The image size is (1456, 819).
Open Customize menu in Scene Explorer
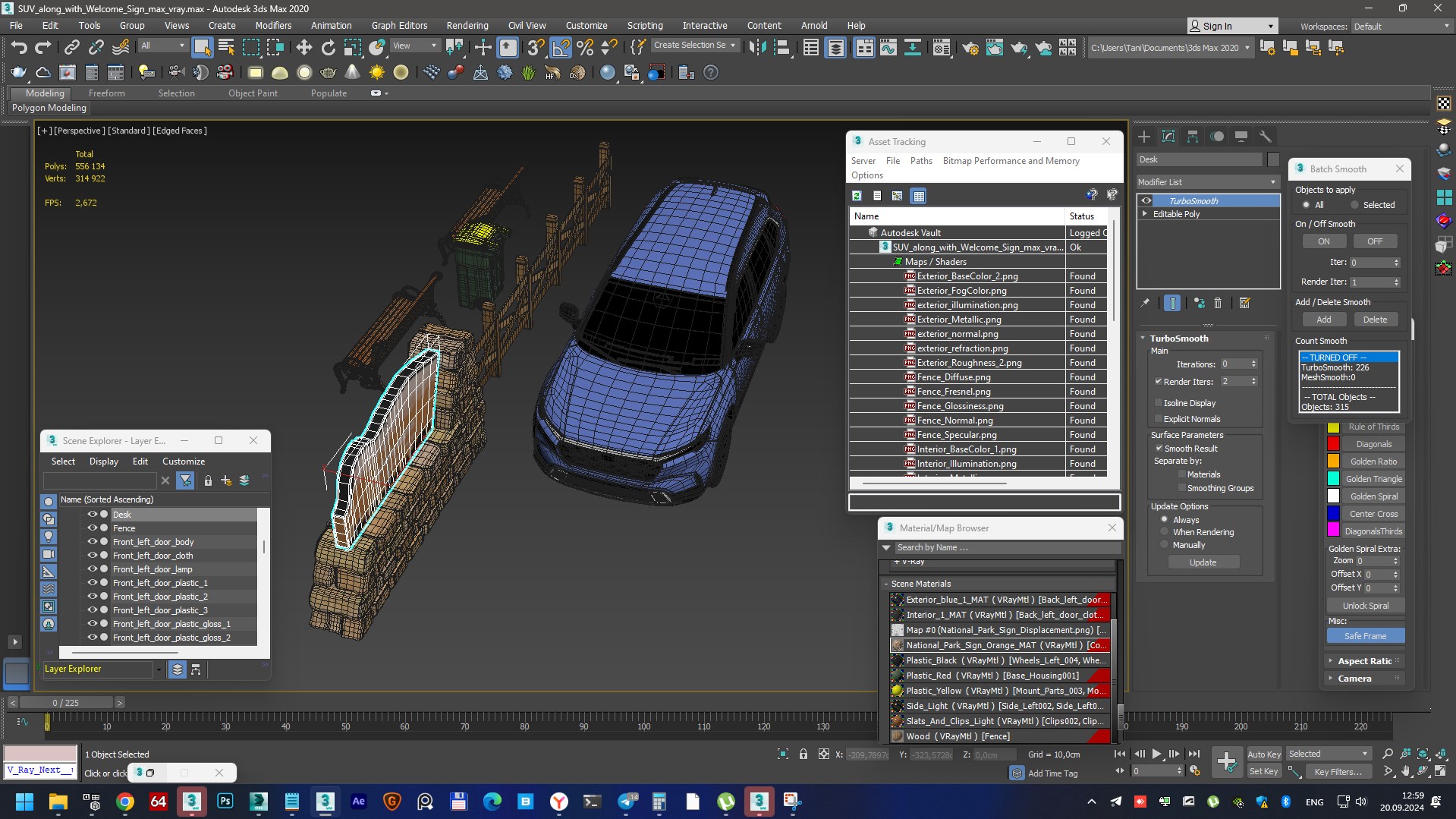point(184,461)
